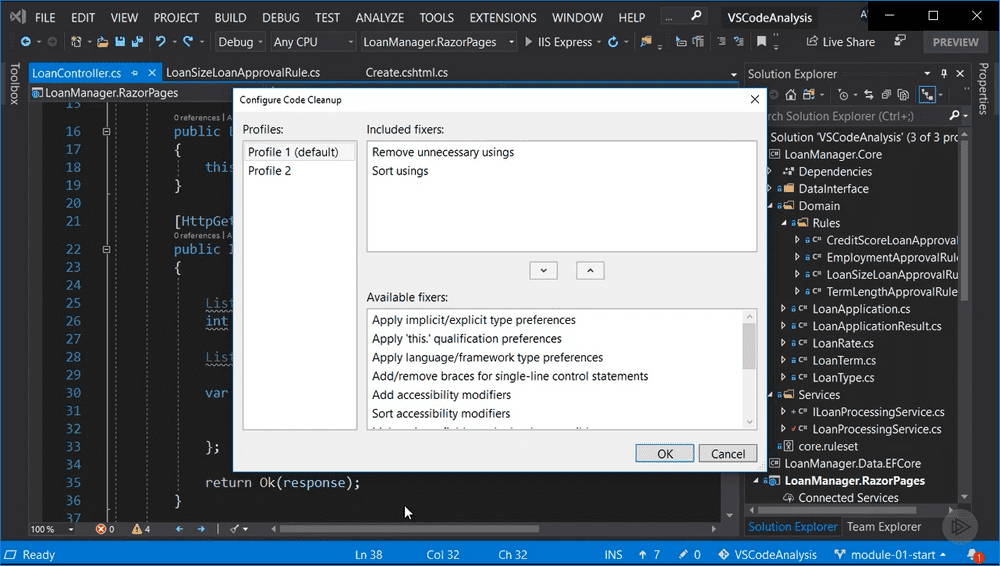Click the Undo arrow icon
The image size is (1000, 566).
coord(160,41)
